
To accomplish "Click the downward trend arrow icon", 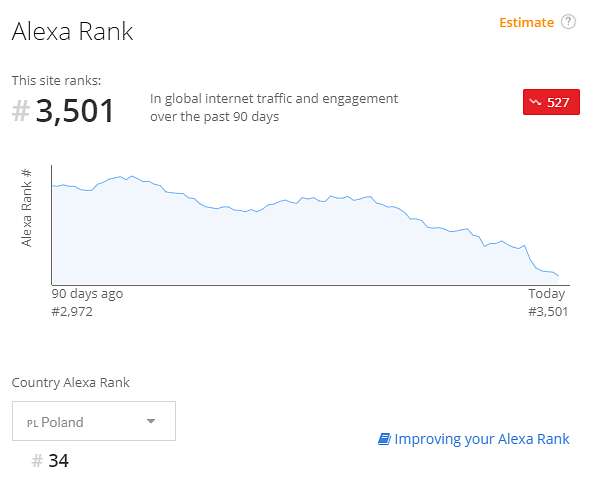I will click(536, 102).
